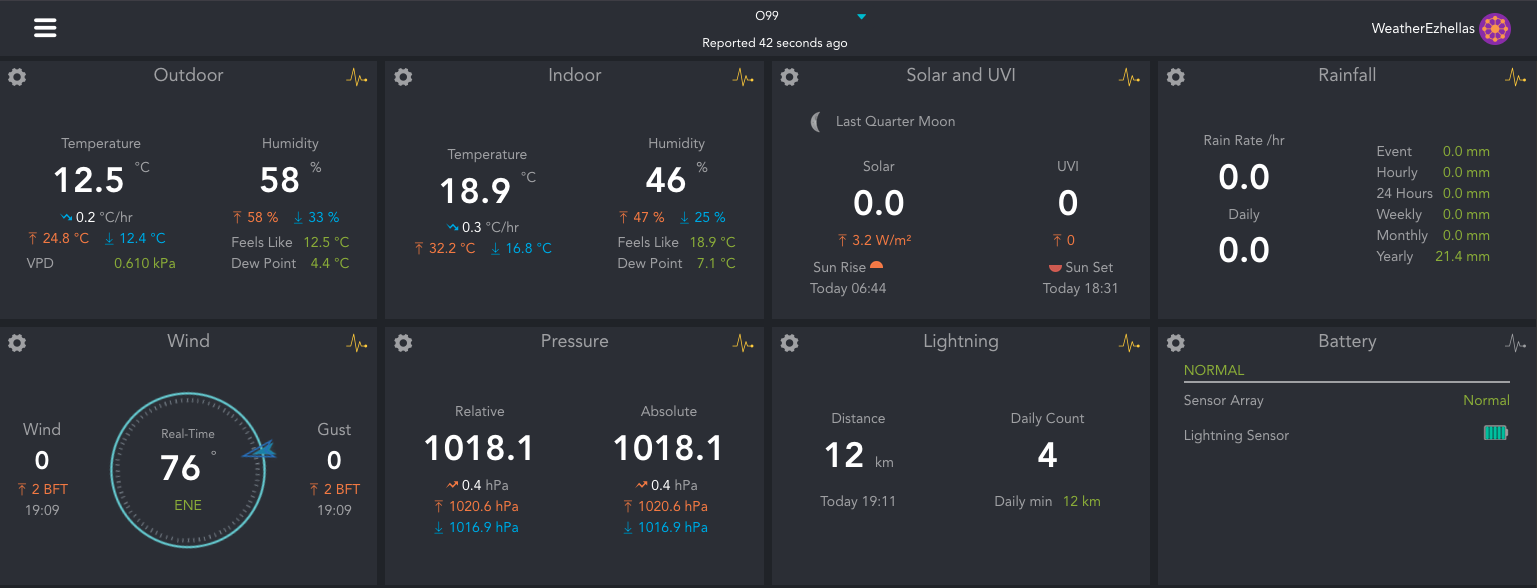Open Lightning panel graph icon
Screen dimensions: 1537x588
tap(1129, 343)
